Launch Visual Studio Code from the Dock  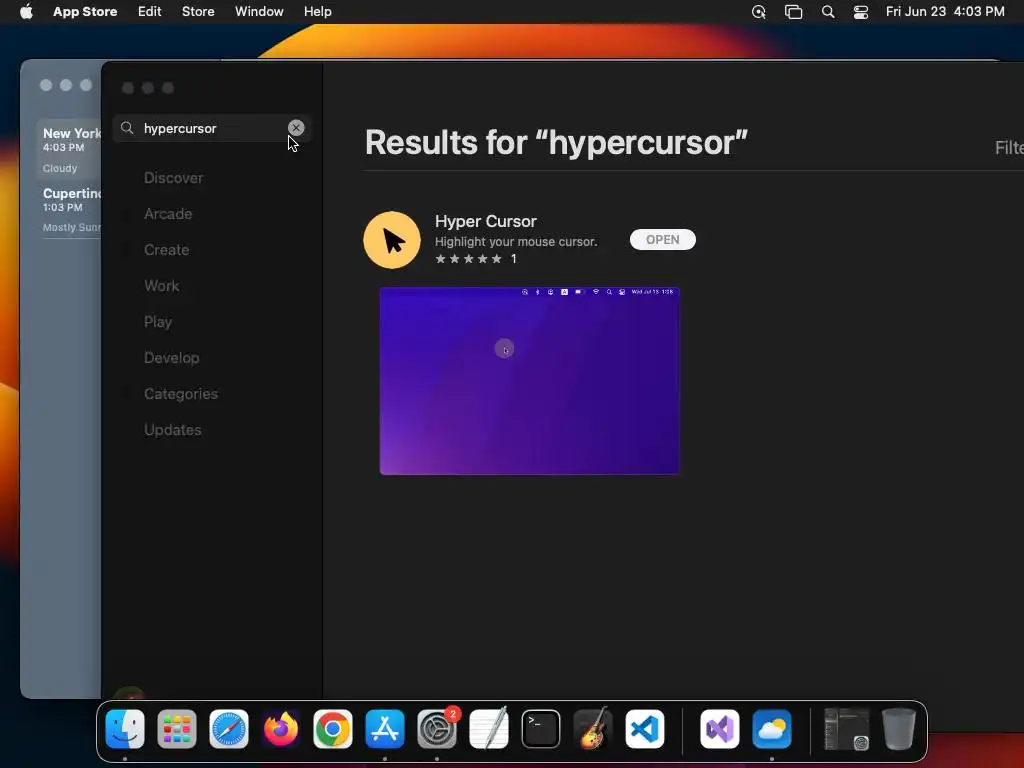[x=645, y=729]
